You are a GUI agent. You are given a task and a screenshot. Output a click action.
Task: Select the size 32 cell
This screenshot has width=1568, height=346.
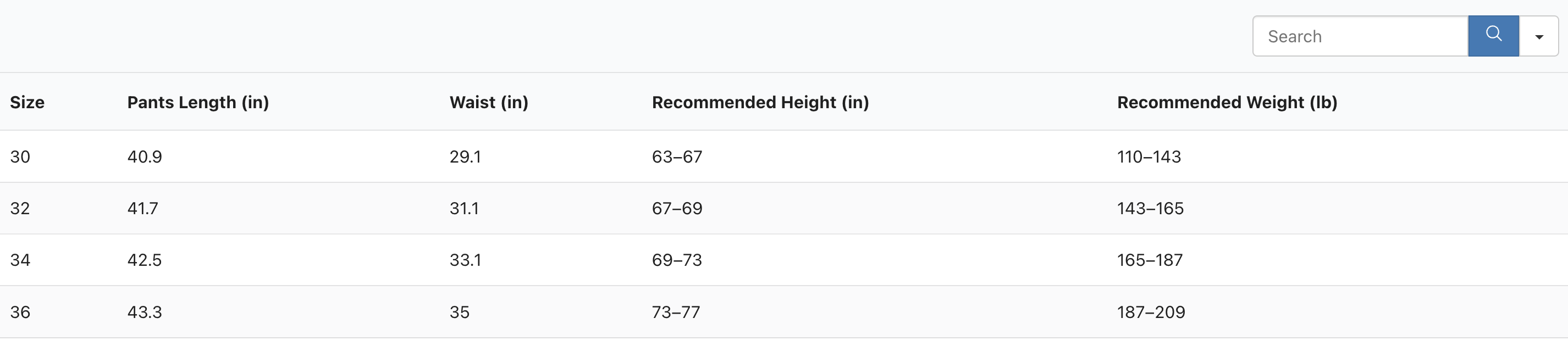(x=20, y=209)
